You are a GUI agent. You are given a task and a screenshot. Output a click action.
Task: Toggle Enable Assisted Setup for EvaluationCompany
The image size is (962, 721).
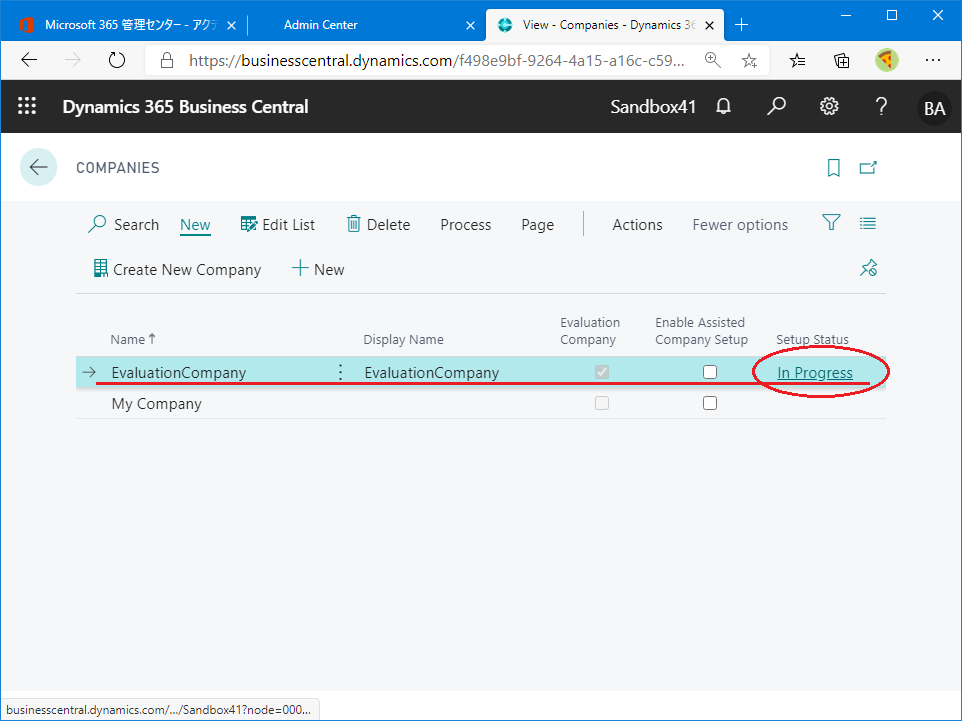pos(710,372)
